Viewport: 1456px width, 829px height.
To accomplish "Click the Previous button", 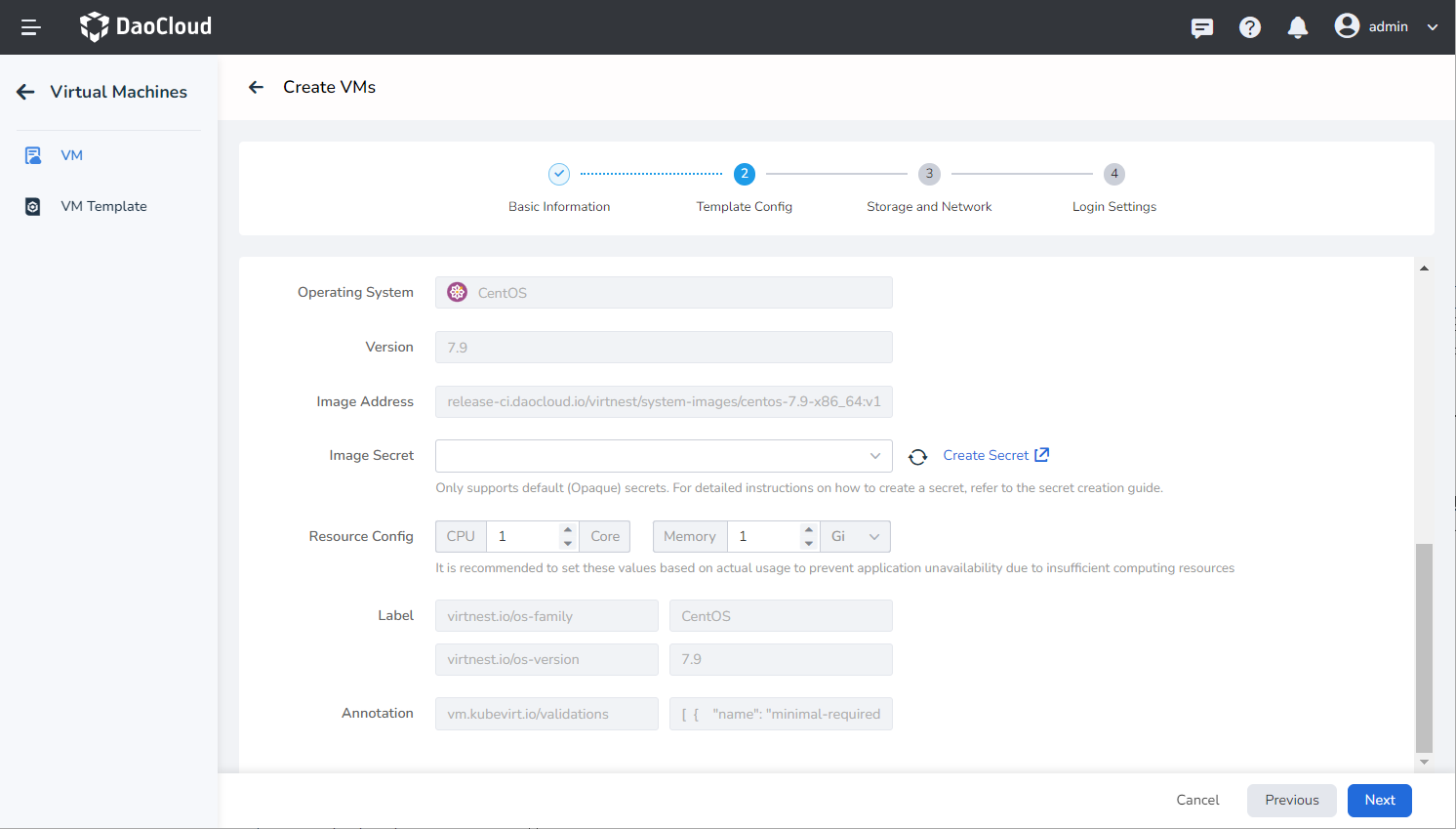I will point(1291,800).
